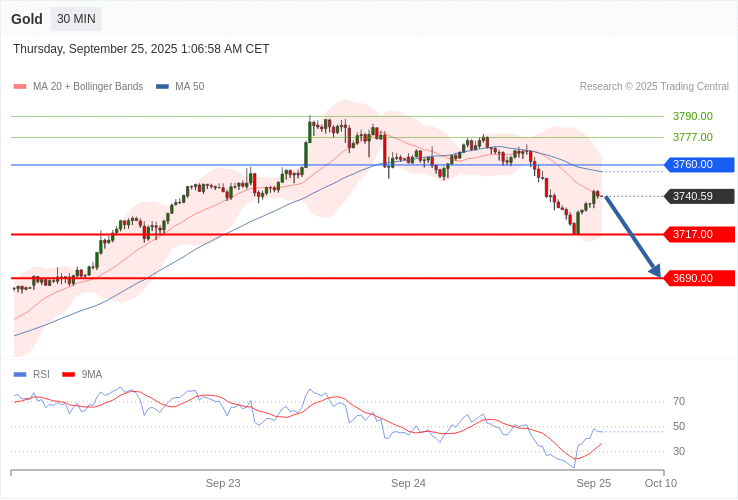Click the red 3717.00 support price tag
Image resolution: width=738 pixels, height=500 pixels.
point(699,234)
